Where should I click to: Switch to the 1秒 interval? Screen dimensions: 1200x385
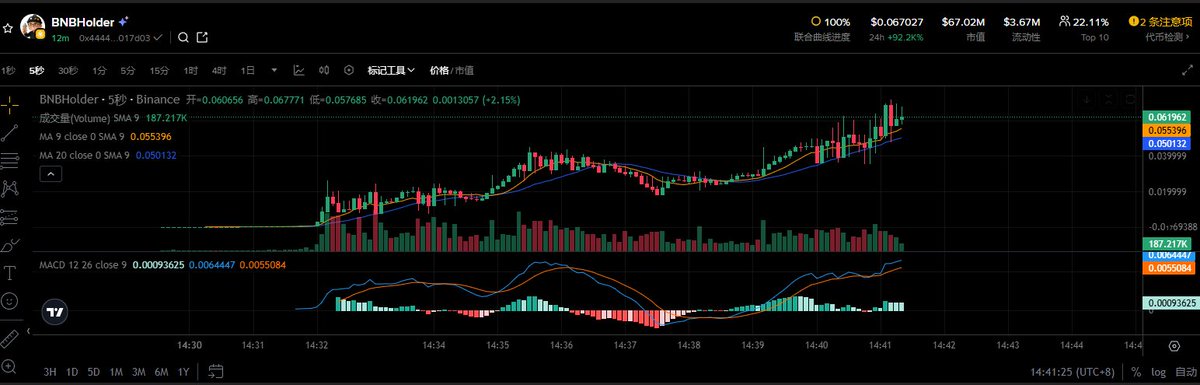[9, 71]
